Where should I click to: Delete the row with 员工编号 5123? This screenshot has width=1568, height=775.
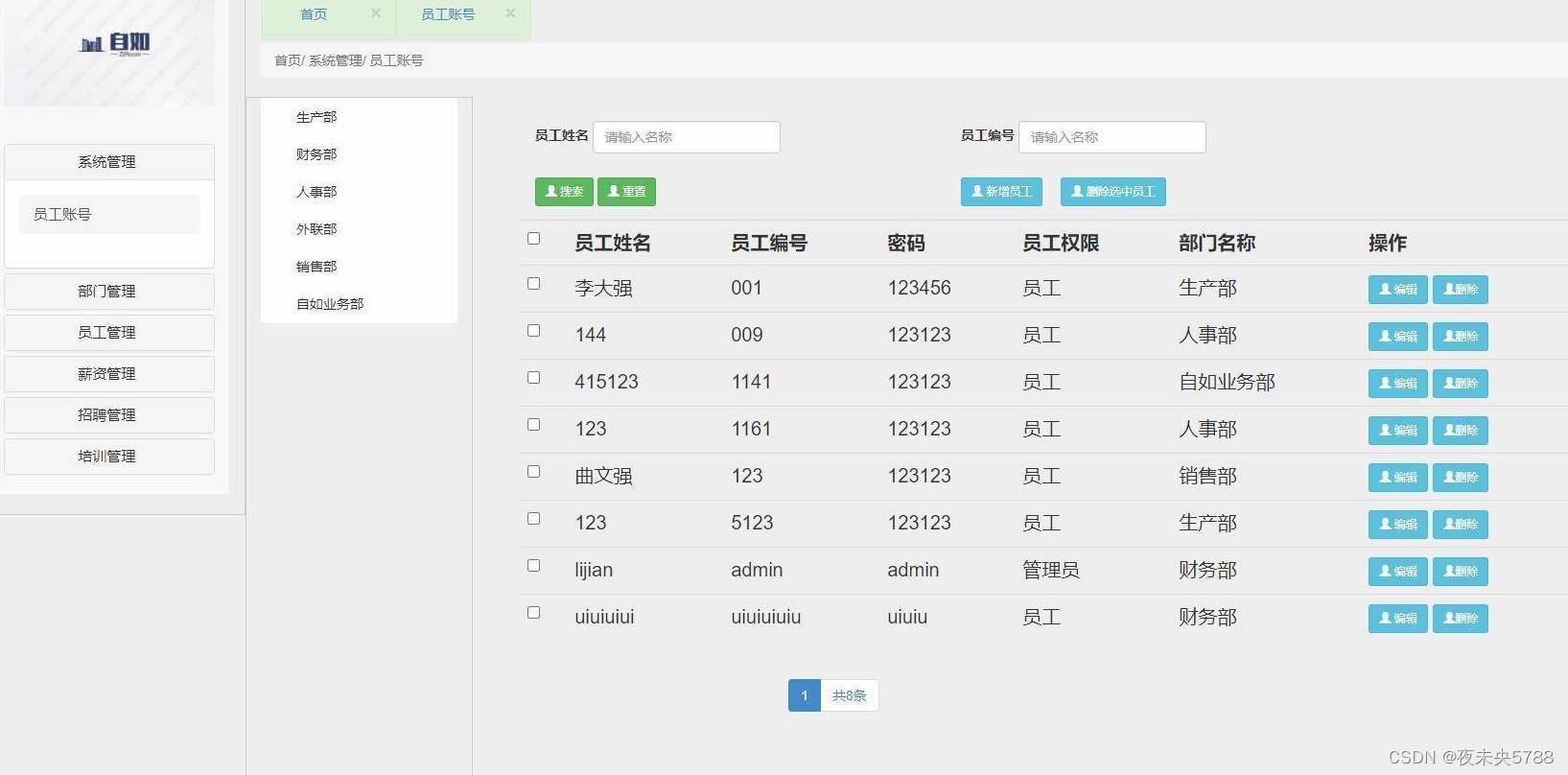tap(1461, 525)
